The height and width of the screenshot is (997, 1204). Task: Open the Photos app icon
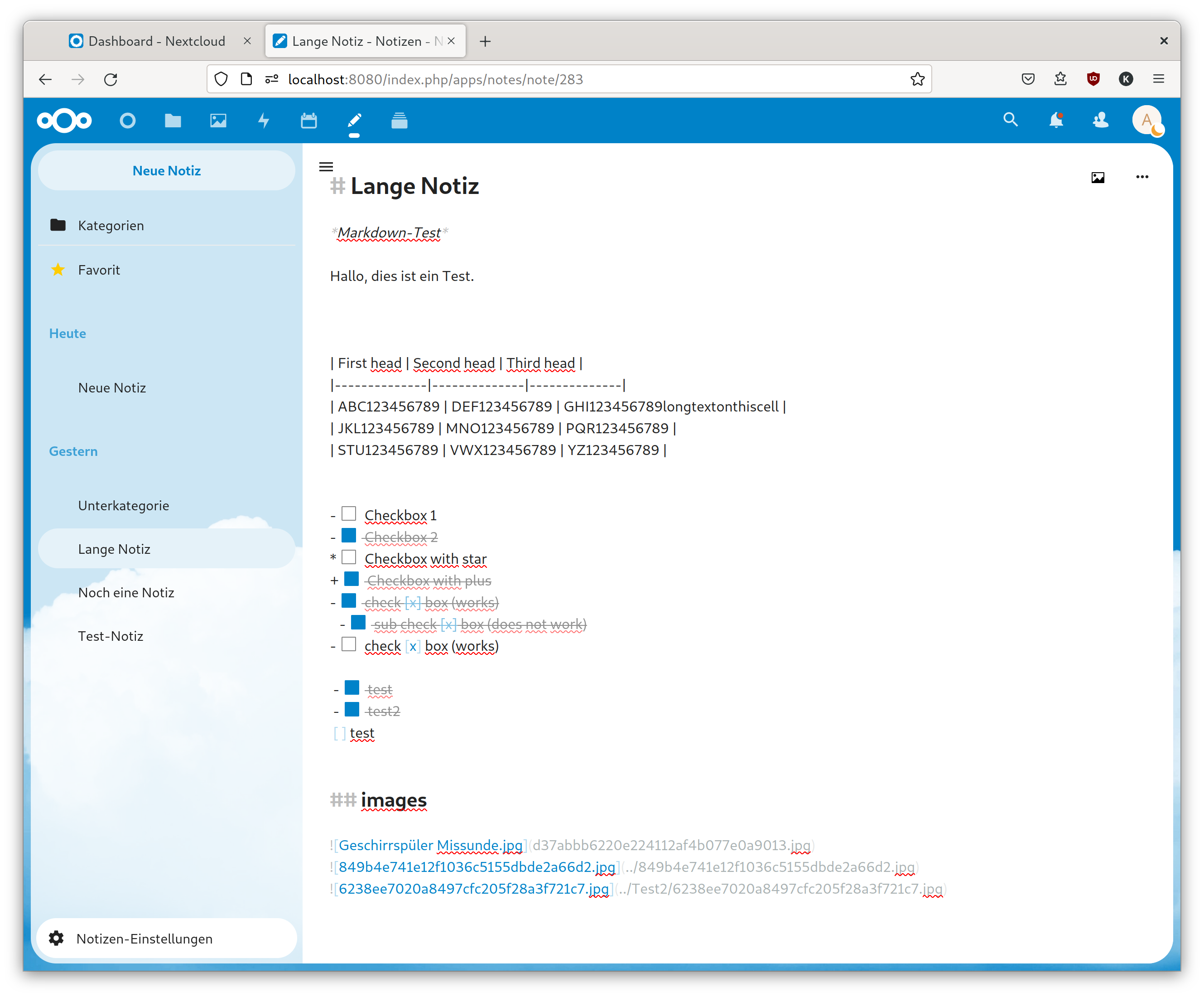tap(218, 121)
